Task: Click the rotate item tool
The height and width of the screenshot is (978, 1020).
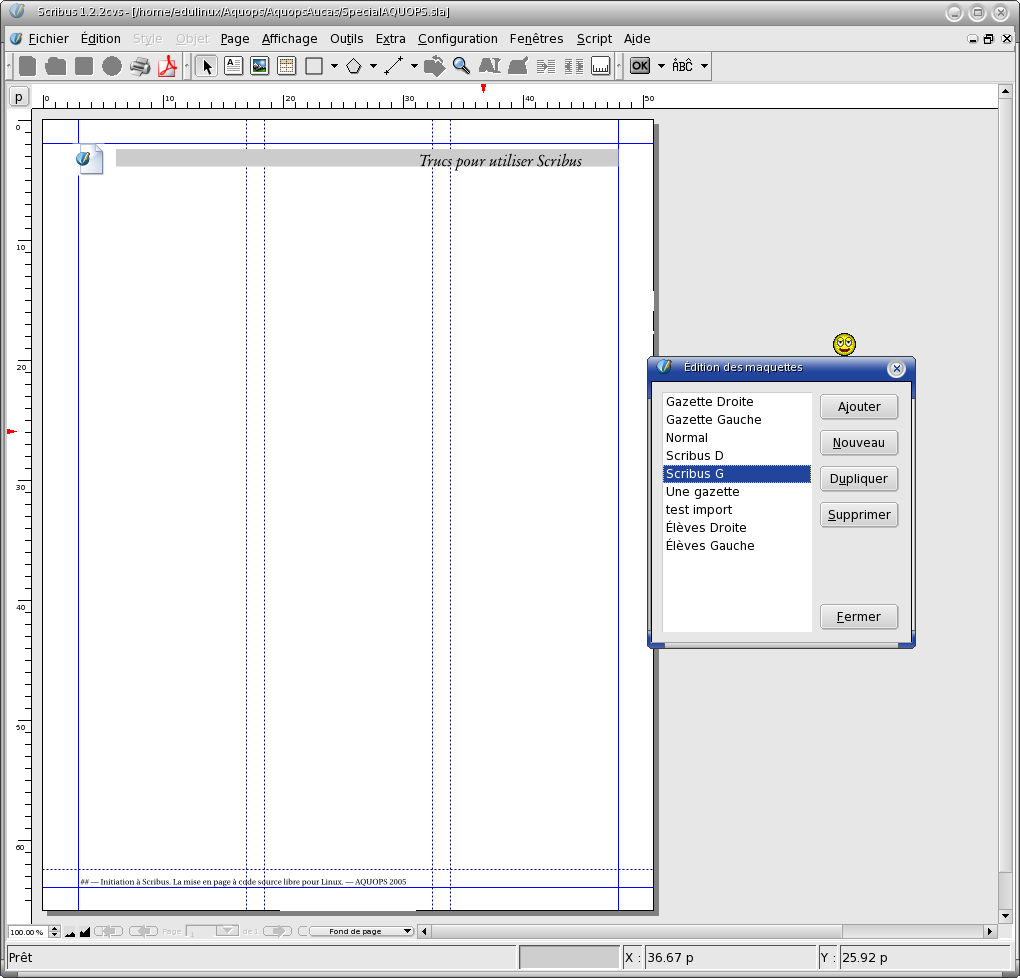Action: tap(434, 66)
